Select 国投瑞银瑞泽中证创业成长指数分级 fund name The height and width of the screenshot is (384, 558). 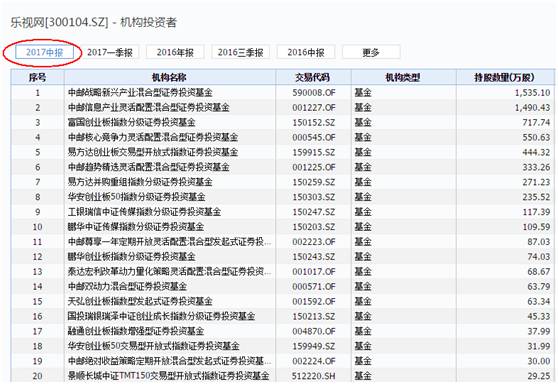pyautogui.click(x=162, y=316)
